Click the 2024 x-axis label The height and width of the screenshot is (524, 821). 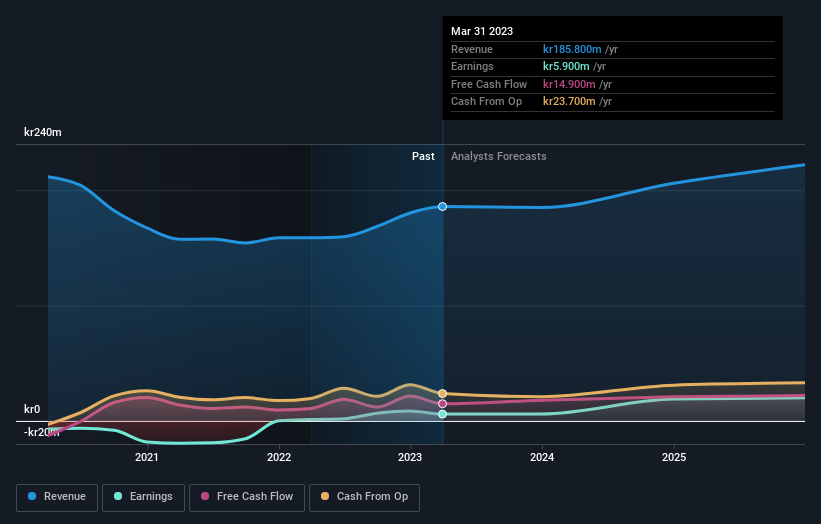pos(542,458)
